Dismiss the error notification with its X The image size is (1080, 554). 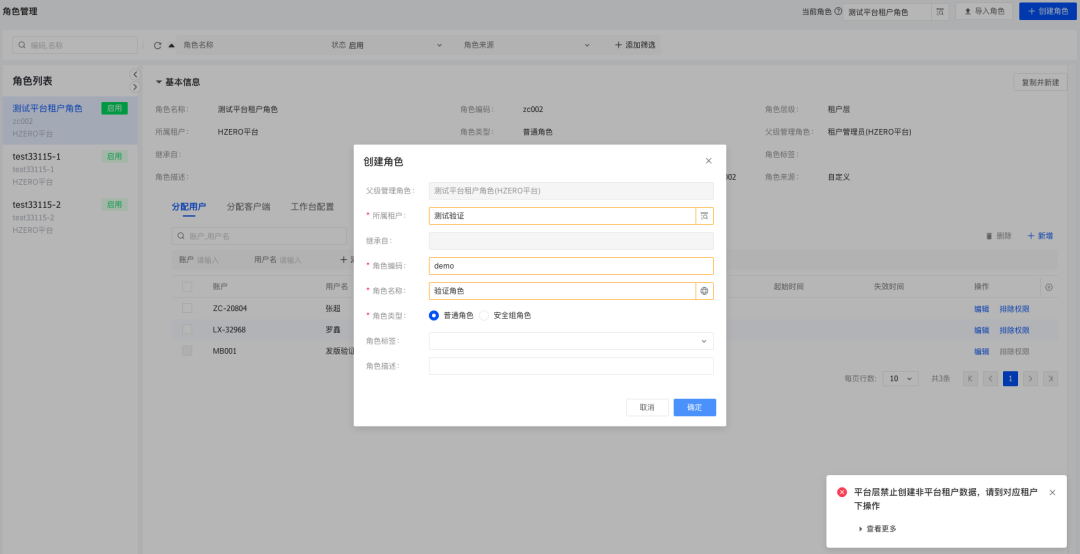(1052, 493)
